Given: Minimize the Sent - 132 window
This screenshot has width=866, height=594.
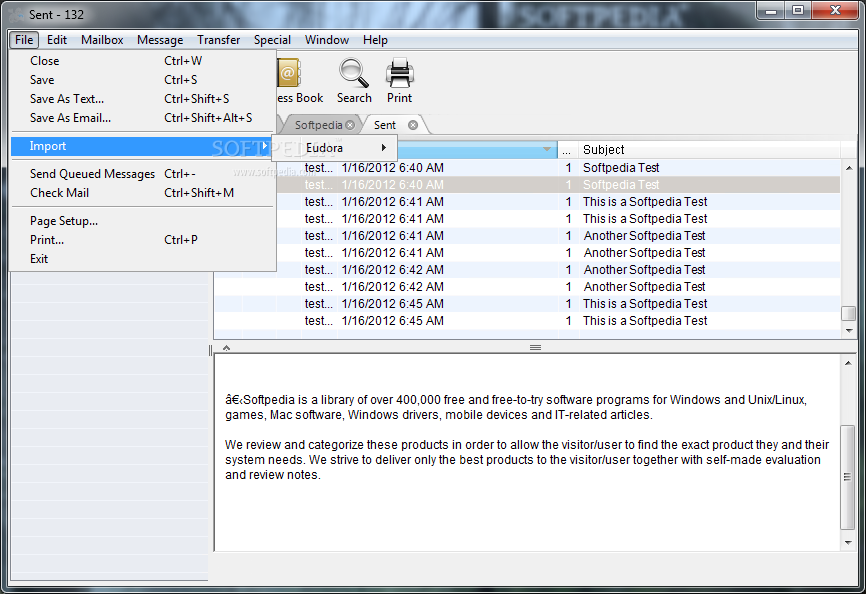Looking at the screenshot, I should [x=772, y=10].
